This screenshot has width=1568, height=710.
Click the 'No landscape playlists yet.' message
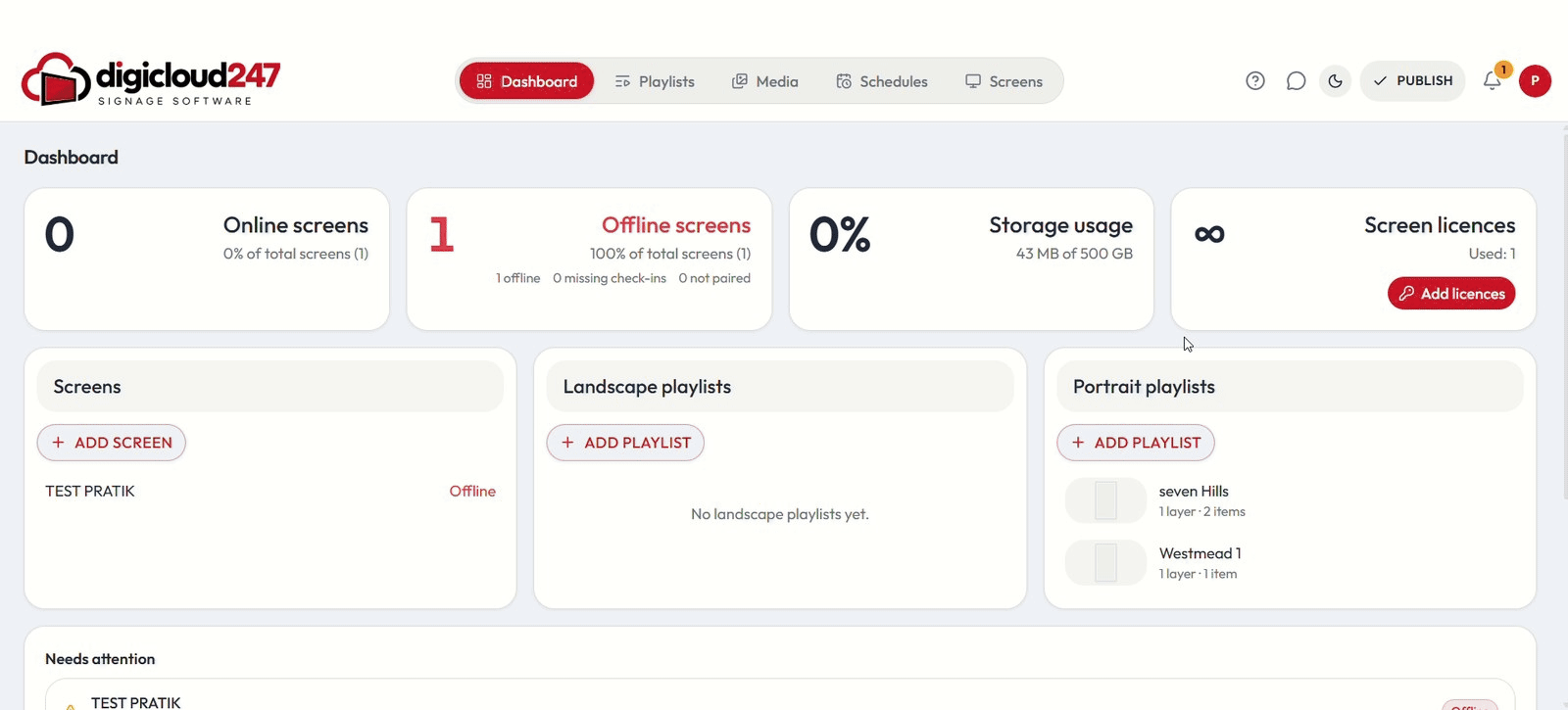780,514
